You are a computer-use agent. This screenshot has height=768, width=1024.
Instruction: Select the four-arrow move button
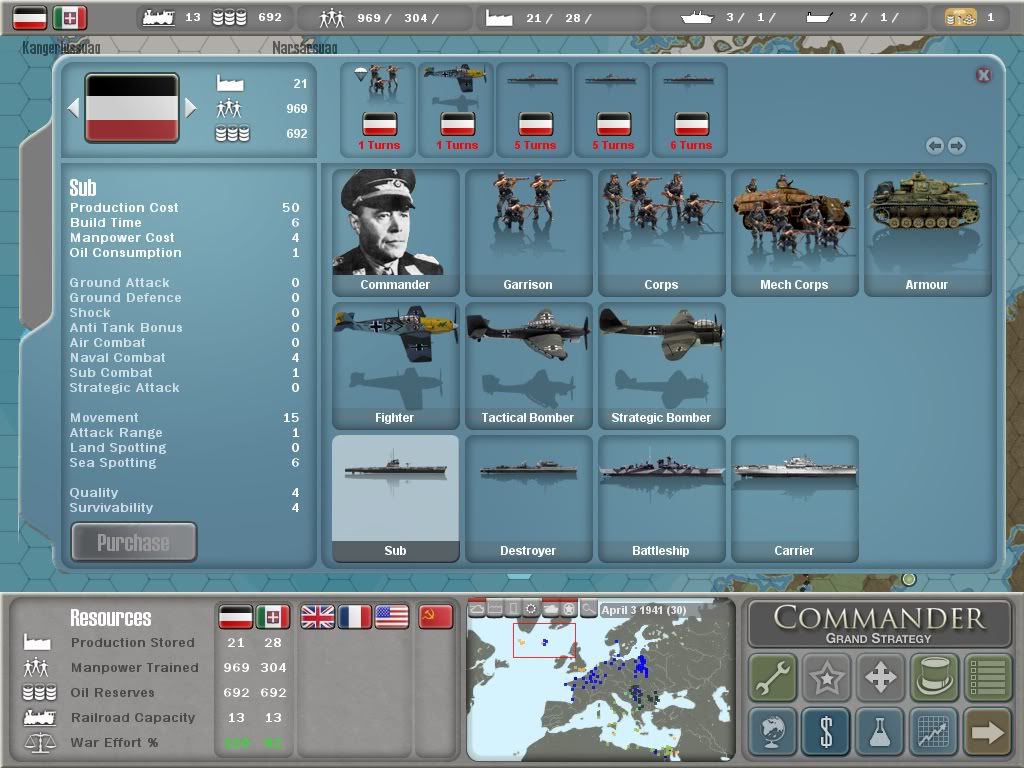click(880, 677)
